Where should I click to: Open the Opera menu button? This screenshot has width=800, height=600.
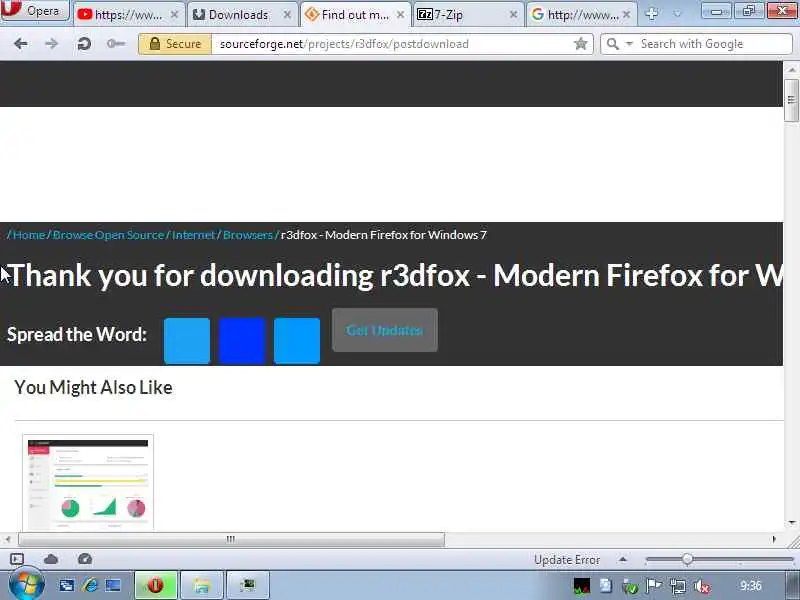[x=35, y=10]
